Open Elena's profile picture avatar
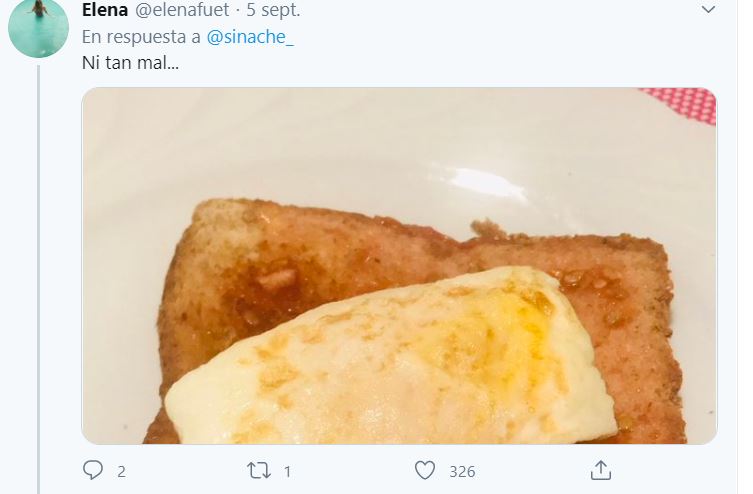The image size is (753, 494). (x=38, y=28)
